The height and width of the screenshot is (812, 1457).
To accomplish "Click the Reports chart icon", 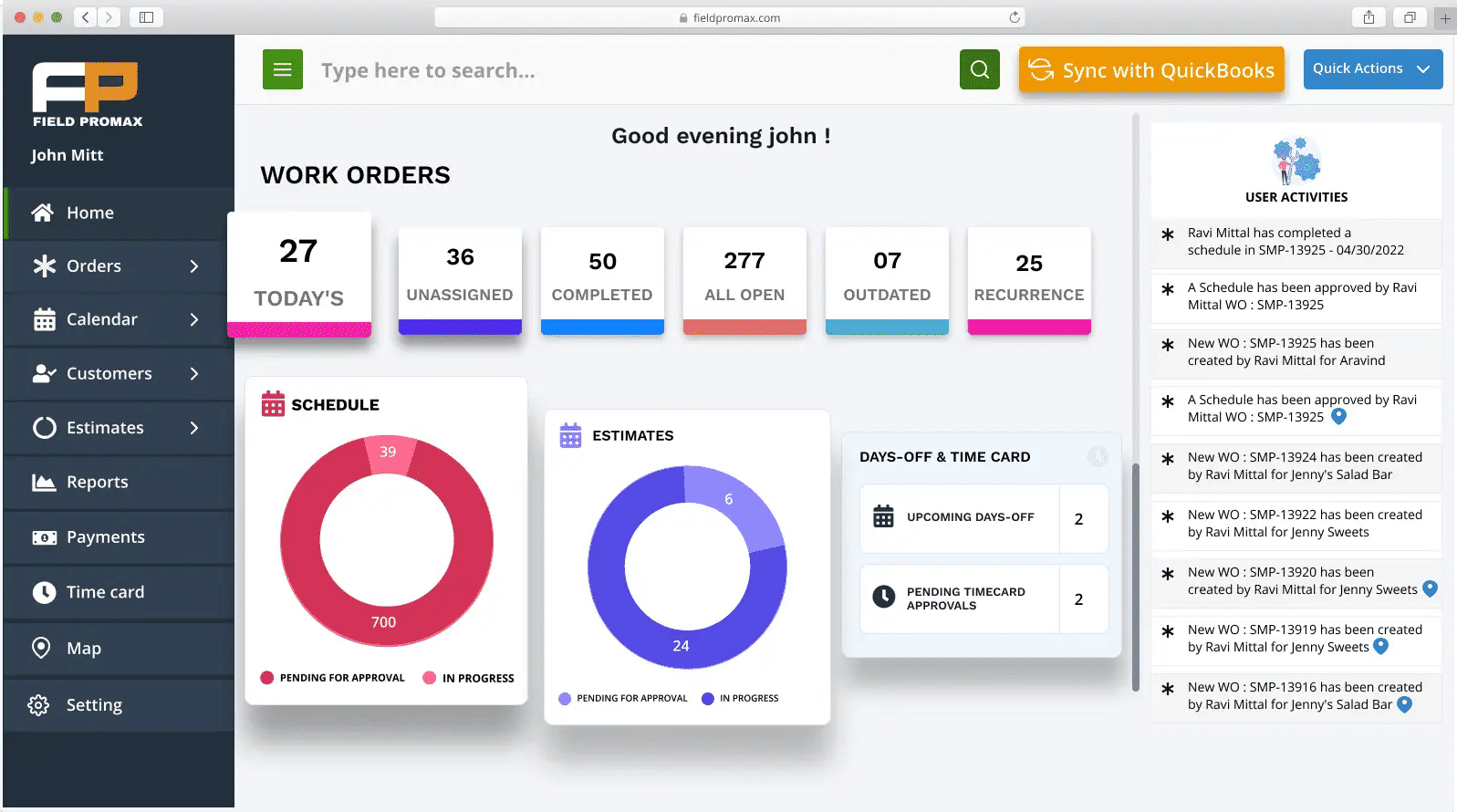I will 44,482.
